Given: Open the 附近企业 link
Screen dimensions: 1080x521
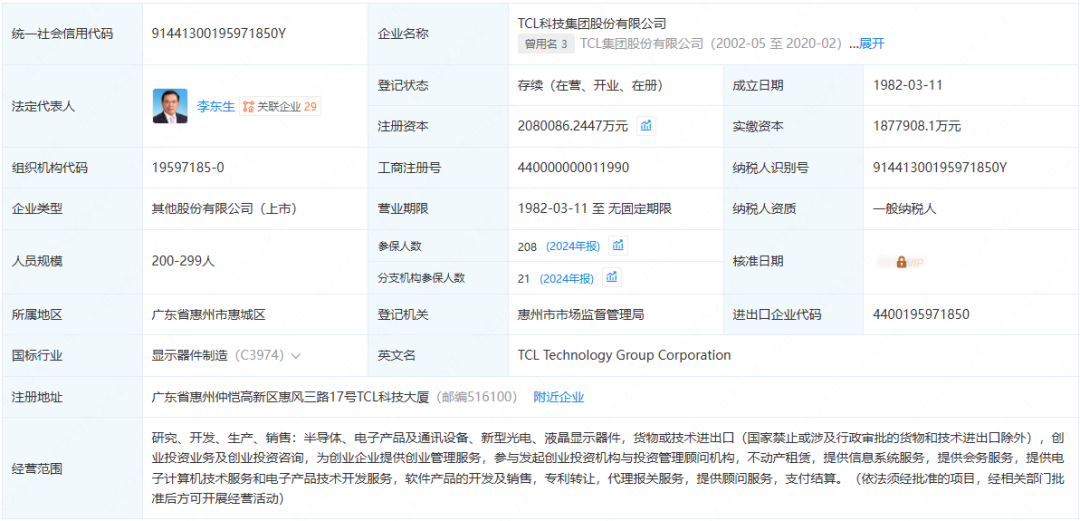Looking at the screenshot, I should 558,397.
